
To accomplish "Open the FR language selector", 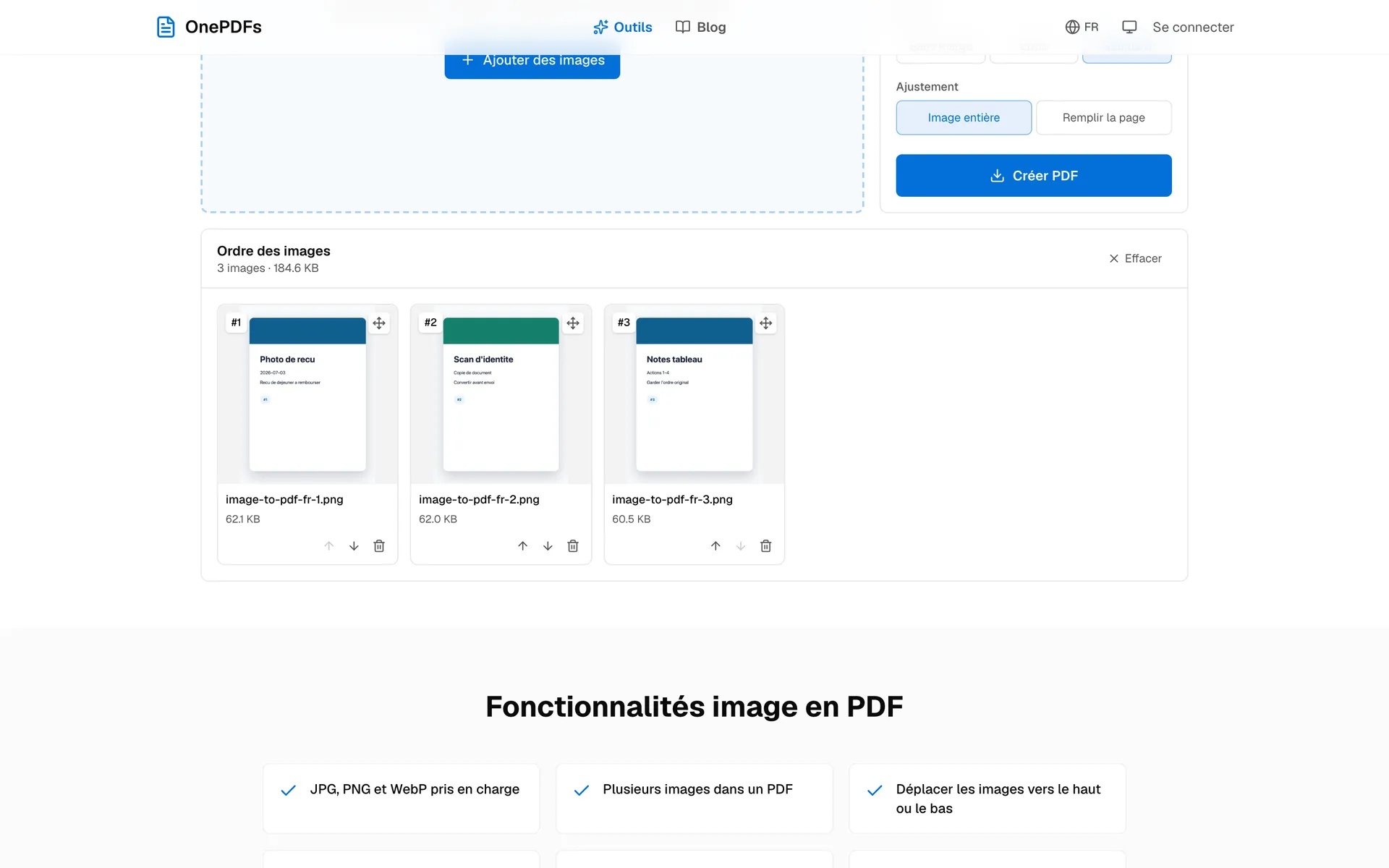I will [1082, 27].
